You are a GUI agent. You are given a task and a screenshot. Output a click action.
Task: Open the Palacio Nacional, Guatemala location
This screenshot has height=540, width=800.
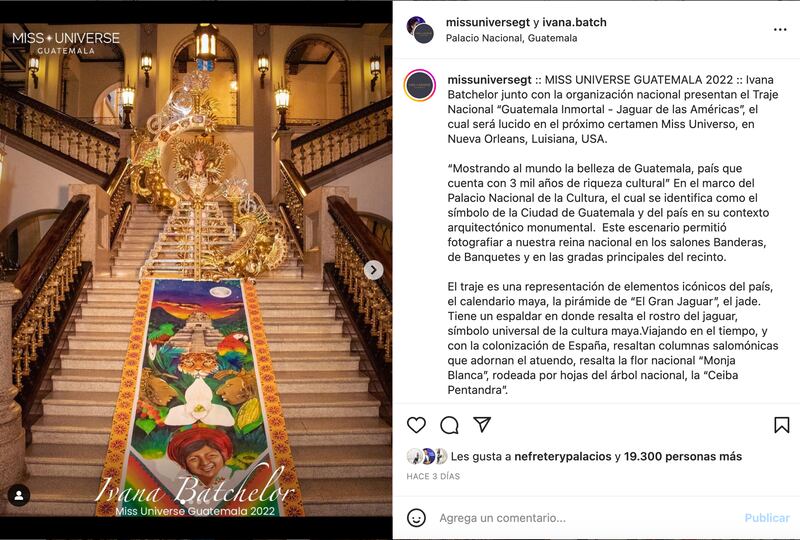click(511, 38)
